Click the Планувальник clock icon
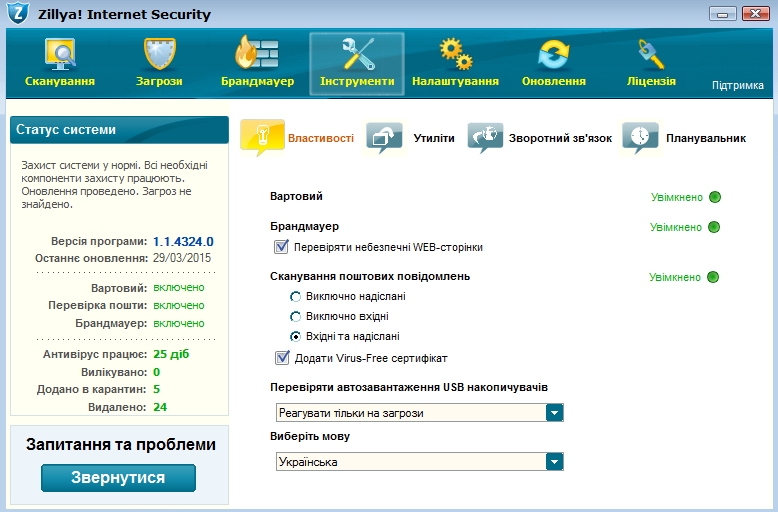The width and height of the screenshot is (778, 512). [x=640, y=137]
